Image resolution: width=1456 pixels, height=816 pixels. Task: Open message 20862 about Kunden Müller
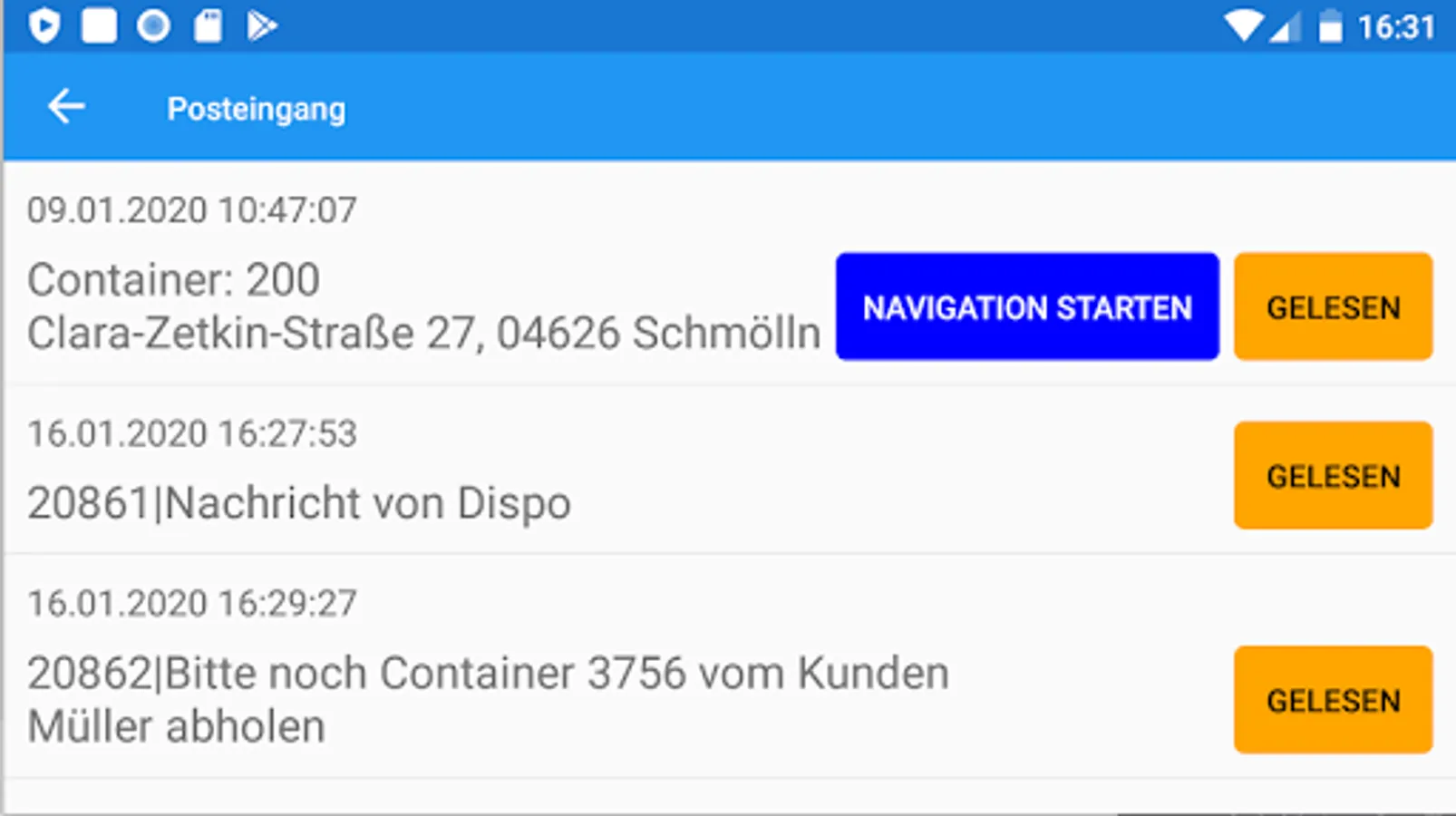click(488, 699)
